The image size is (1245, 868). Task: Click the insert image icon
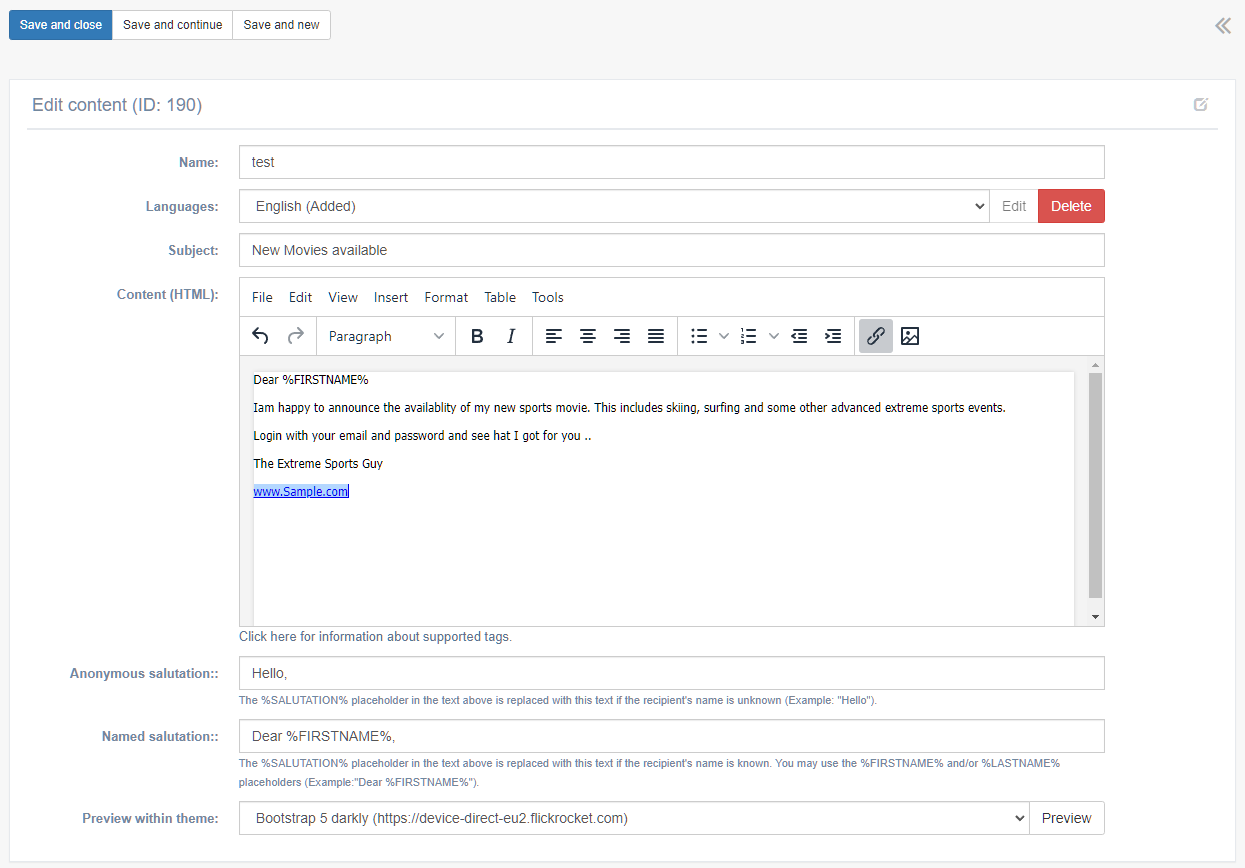click(909, 336)
